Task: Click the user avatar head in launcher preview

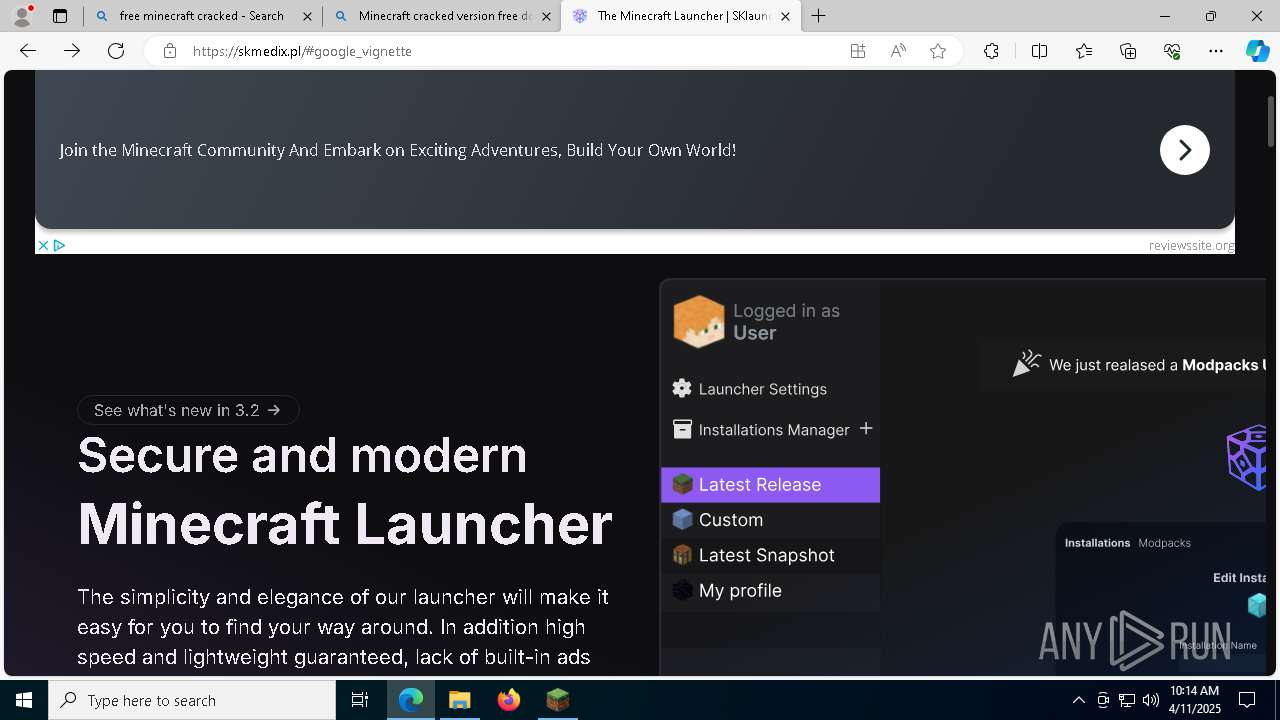Action: (x=698, y=322)
